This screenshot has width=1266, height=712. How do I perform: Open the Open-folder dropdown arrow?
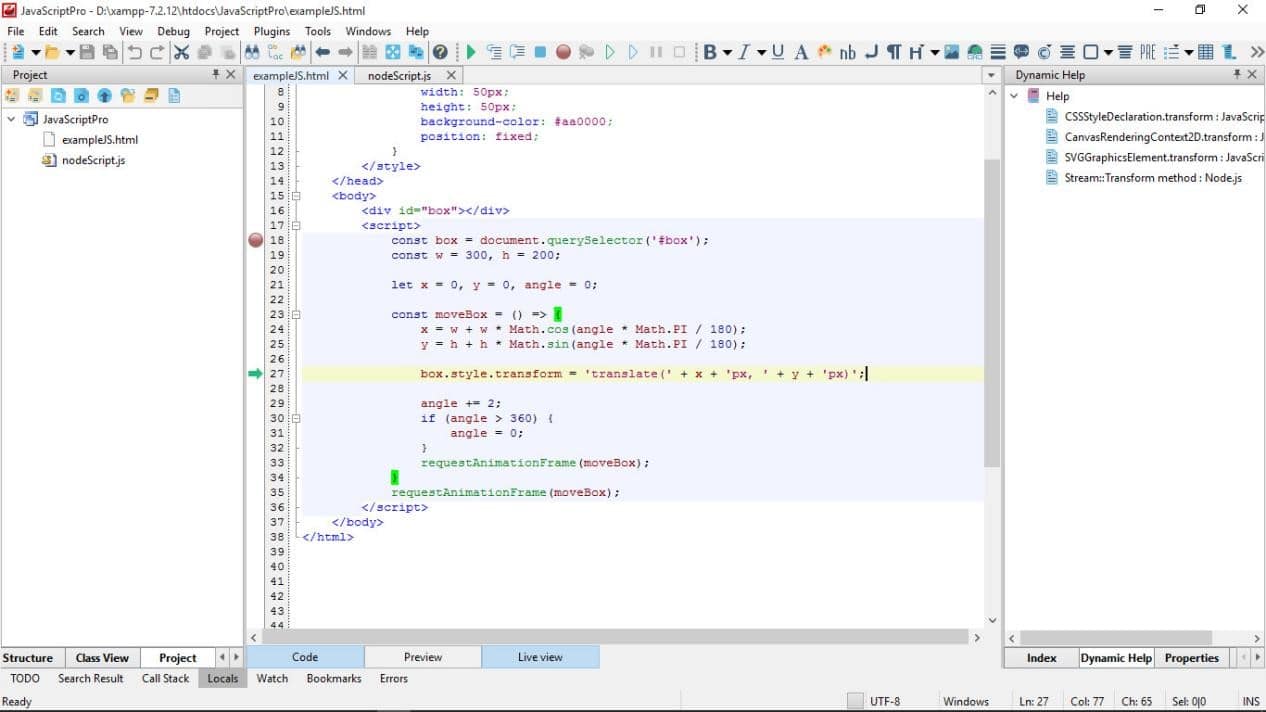pos(69,52)
